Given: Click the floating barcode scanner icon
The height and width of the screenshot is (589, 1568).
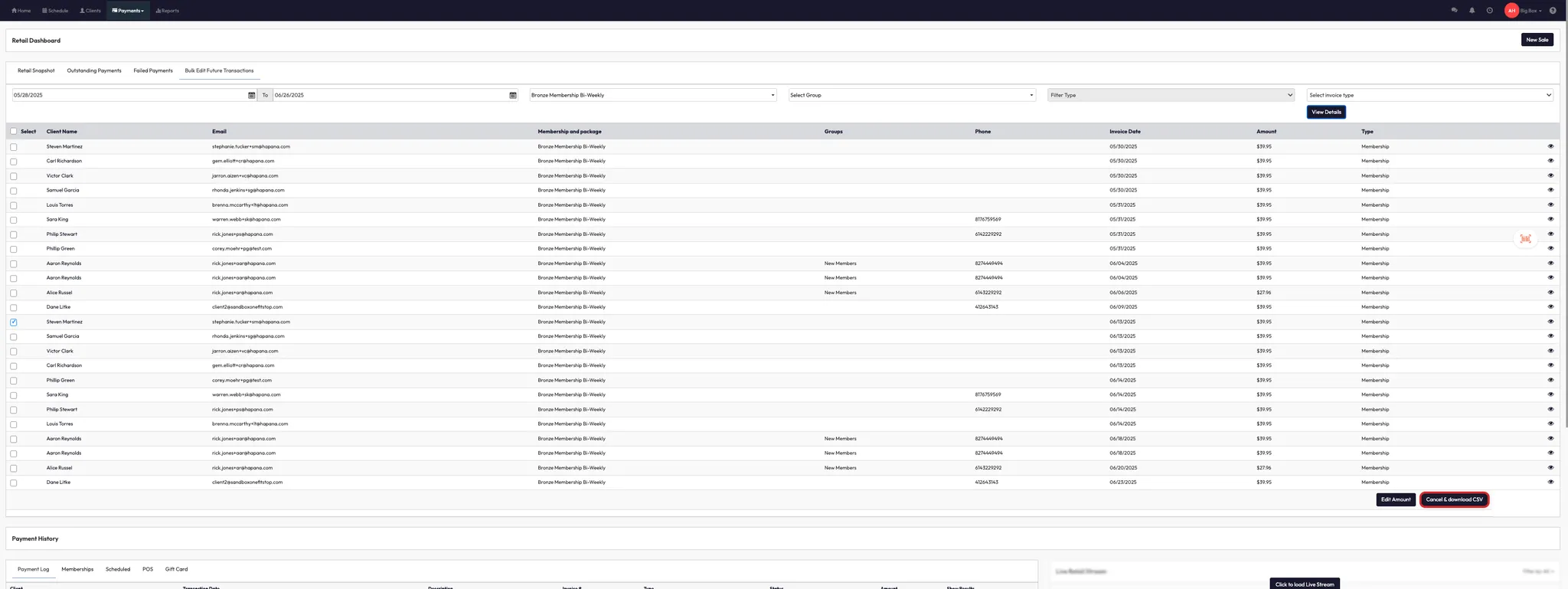Looking at the screenshot, I should click(x=1525, y=239).
